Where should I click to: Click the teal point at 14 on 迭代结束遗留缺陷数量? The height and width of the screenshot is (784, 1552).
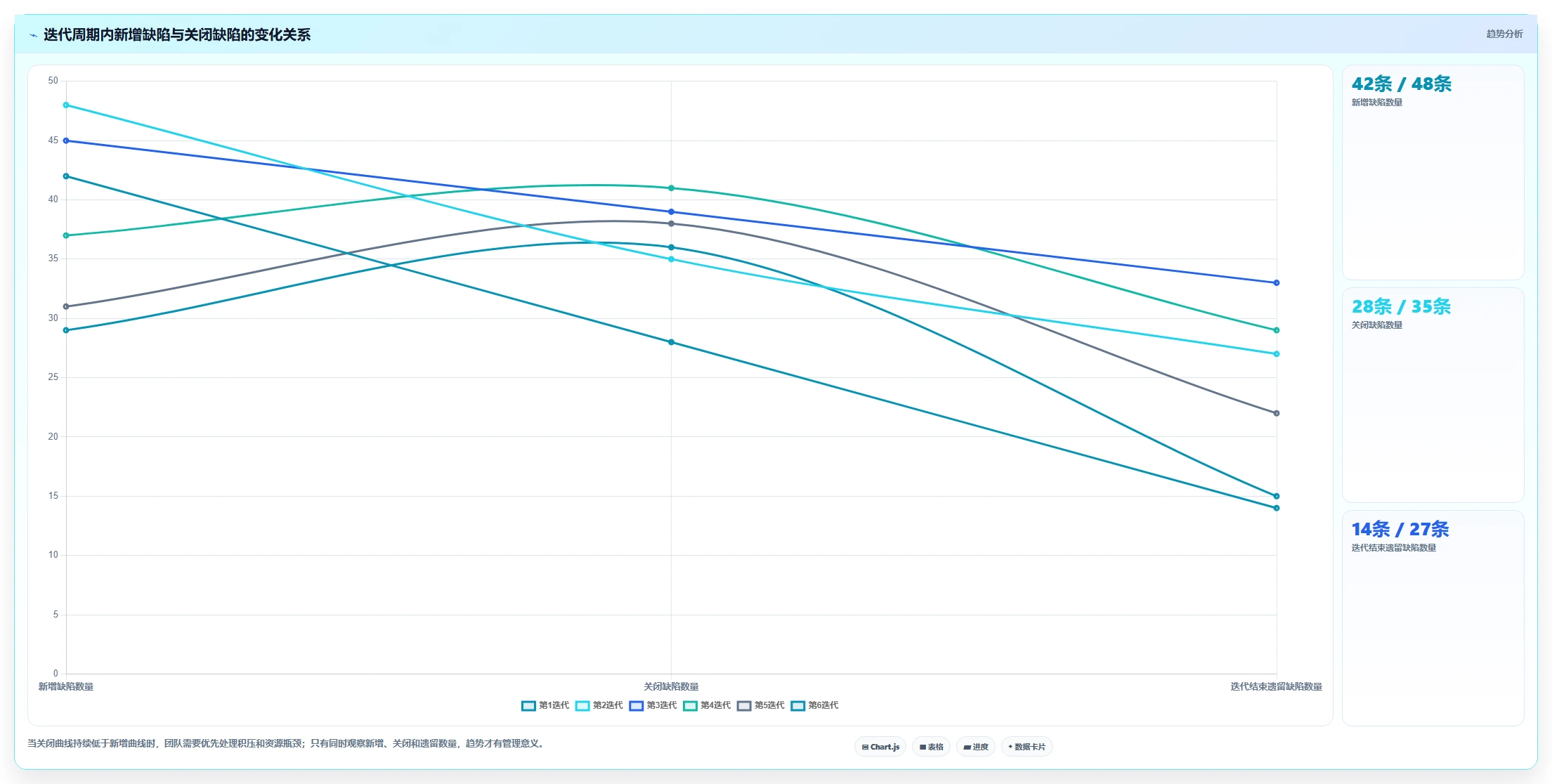[x=1277, y=508]
